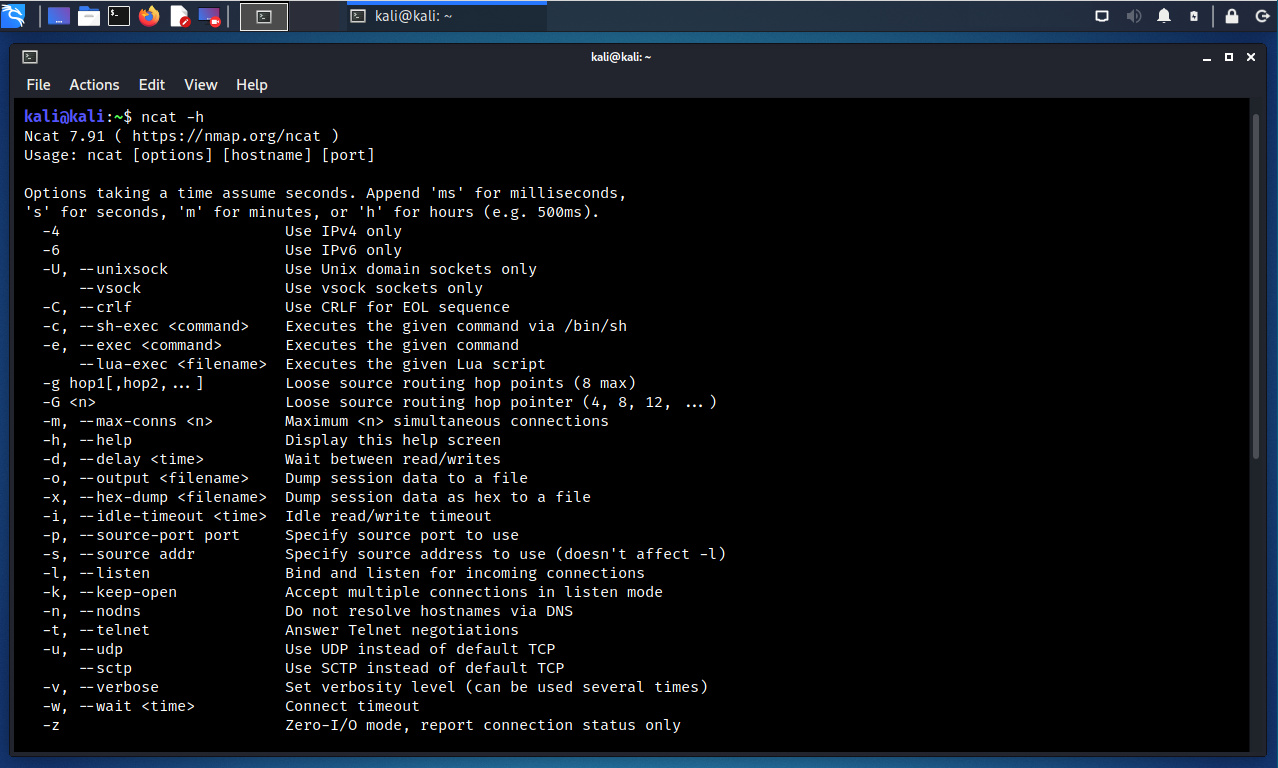This screenshot has width=1278, height=768.
Task: Click the log out icon
Action: pos(1261,16)
